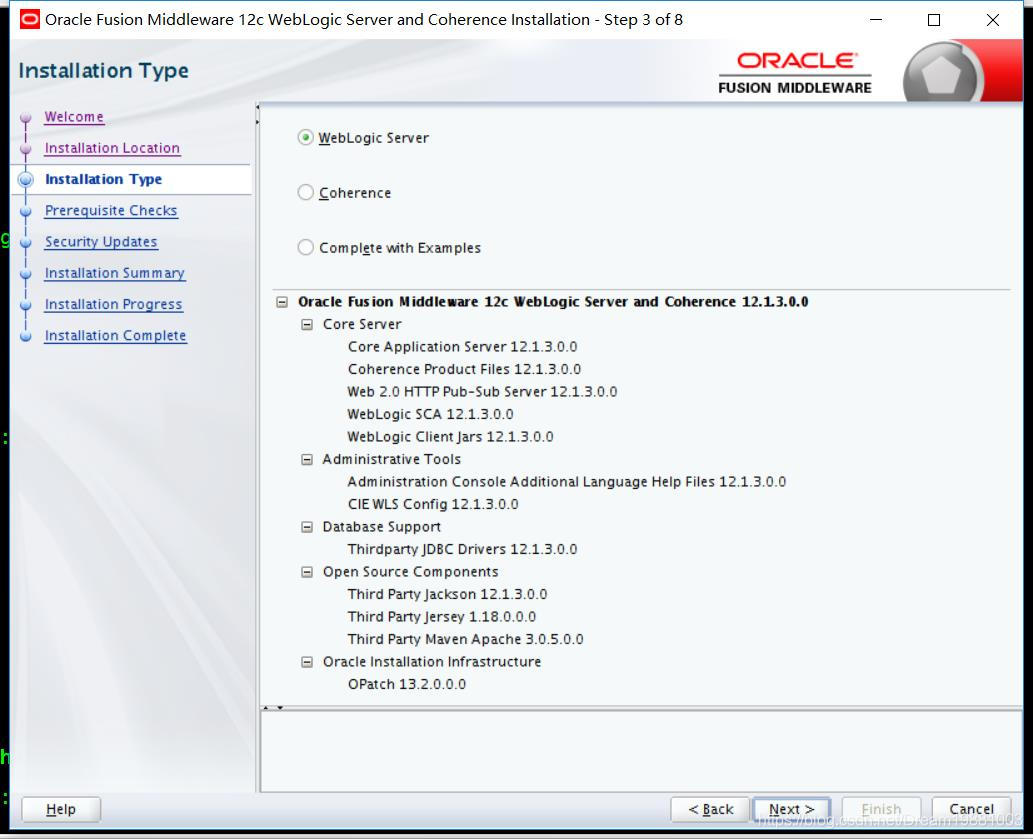Click the Installation Complete step bullet
1033x839 pixels.
pyautogui.click(x=26, y=337)
